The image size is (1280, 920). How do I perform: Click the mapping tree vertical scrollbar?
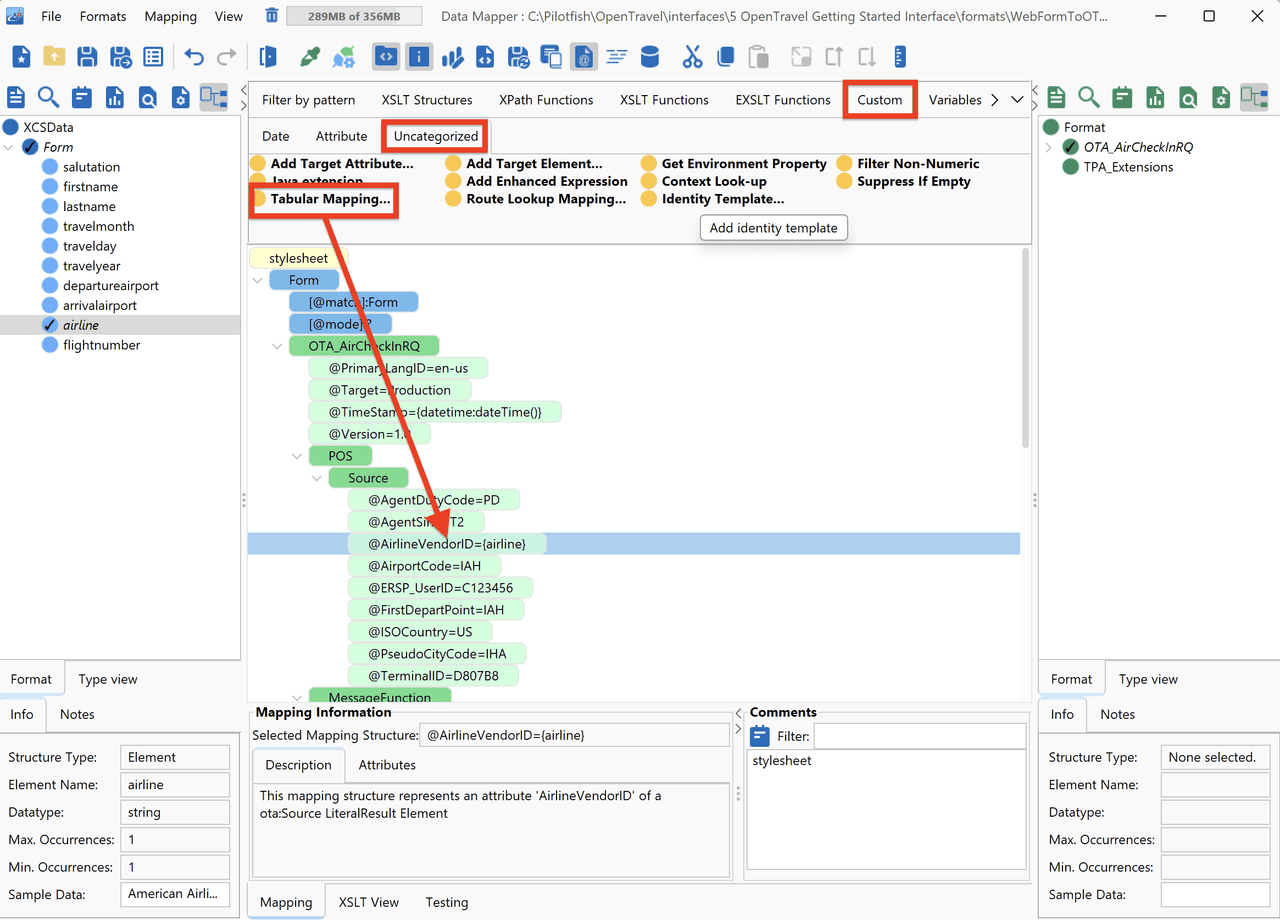pos(1025,348)
